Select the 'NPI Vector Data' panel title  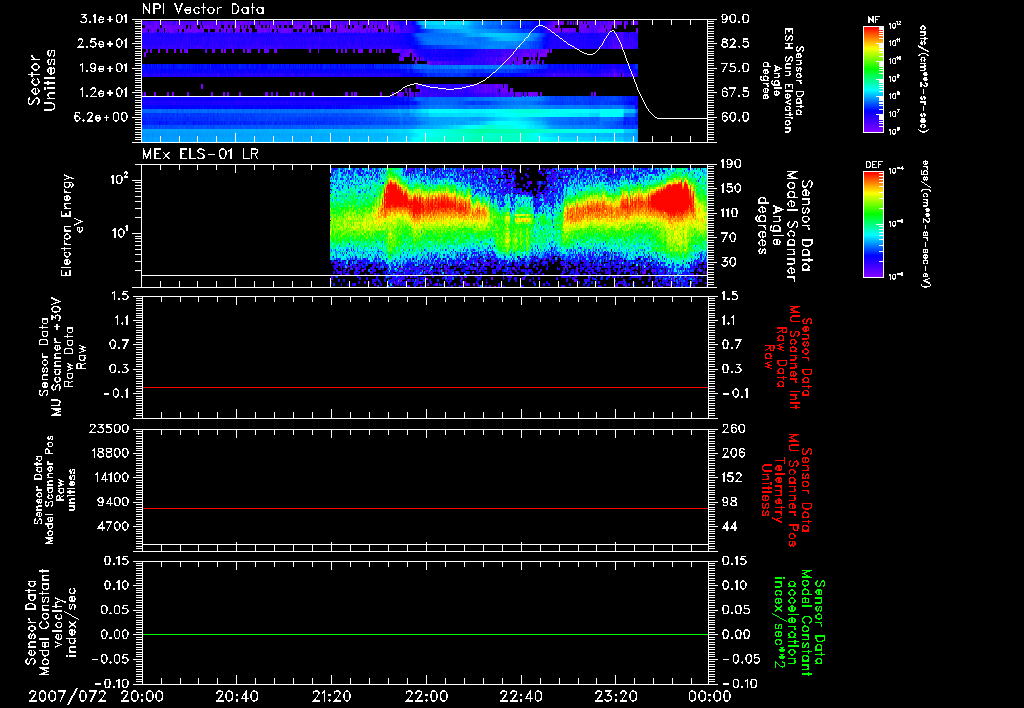tap(203, 9)
